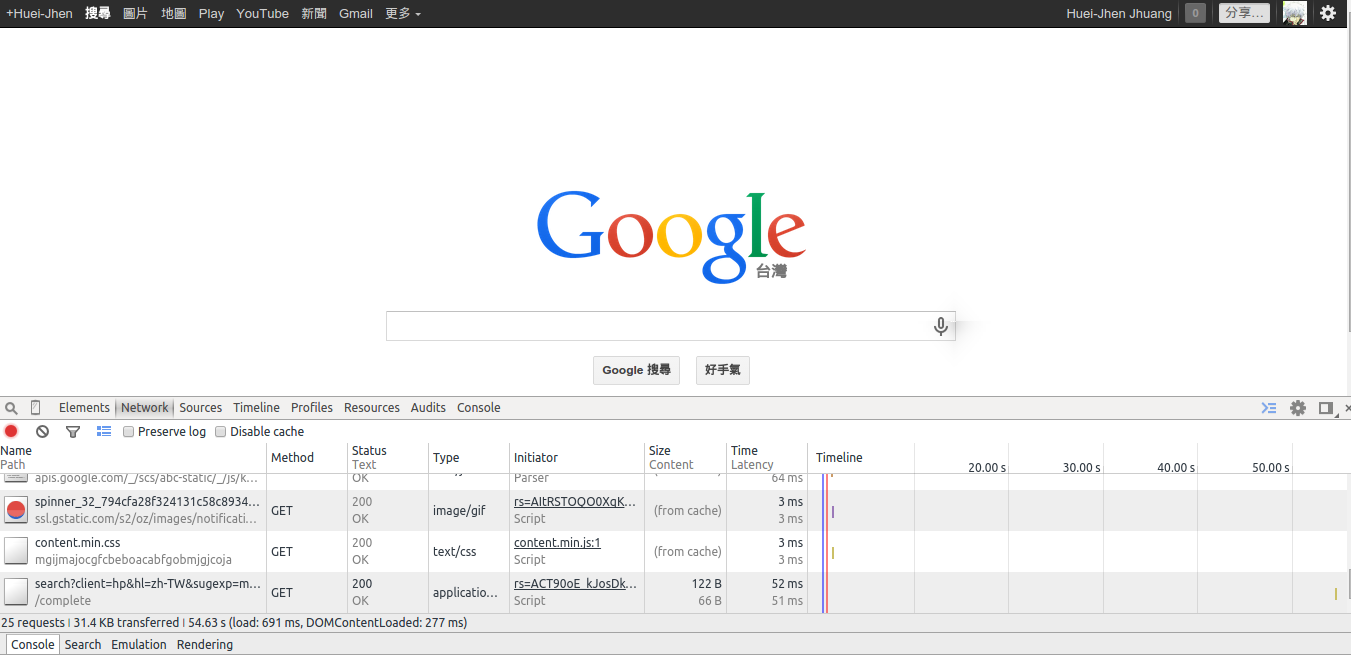Click the timeline bar of search request
This screenshot has height=655, width=1351.
(x=1335, y=594)
